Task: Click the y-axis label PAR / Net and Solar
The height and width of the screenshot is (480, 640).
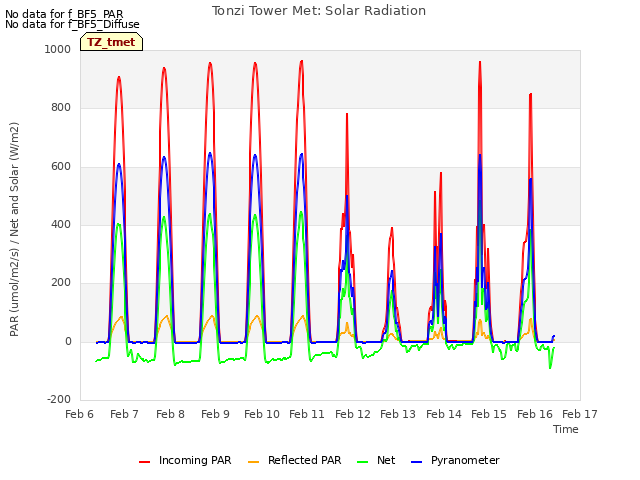Action: coord(14,229)
